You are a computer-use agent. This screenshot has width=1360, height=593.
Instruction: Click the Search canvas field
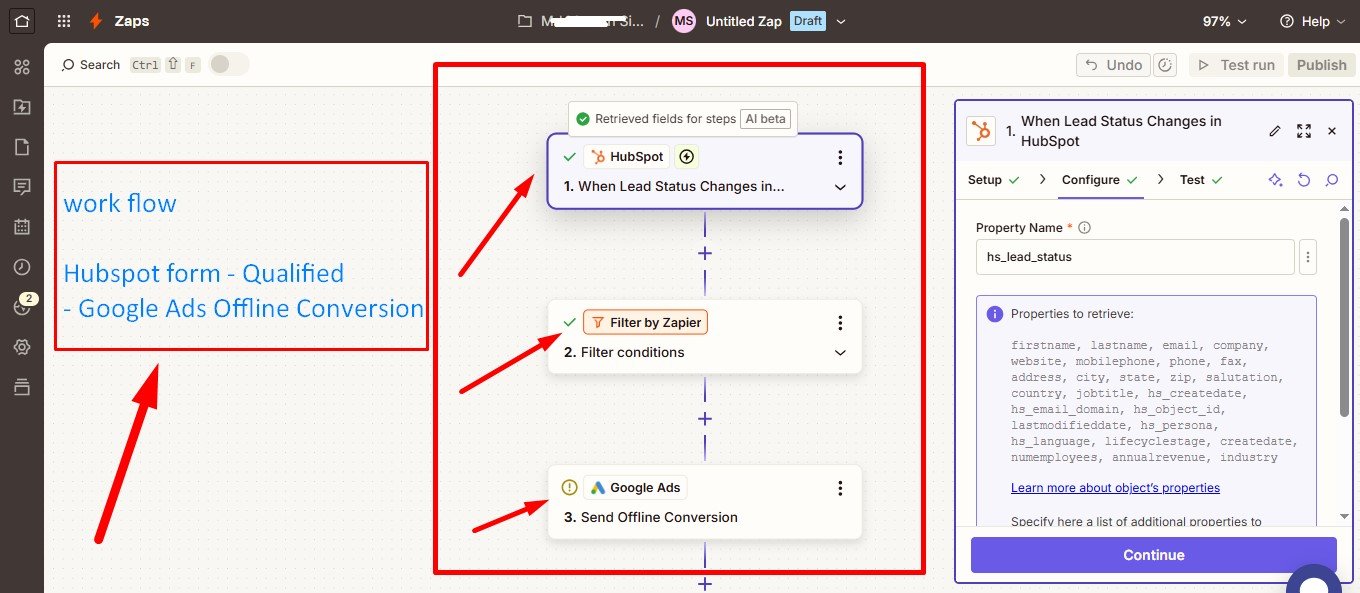(90, 65)
